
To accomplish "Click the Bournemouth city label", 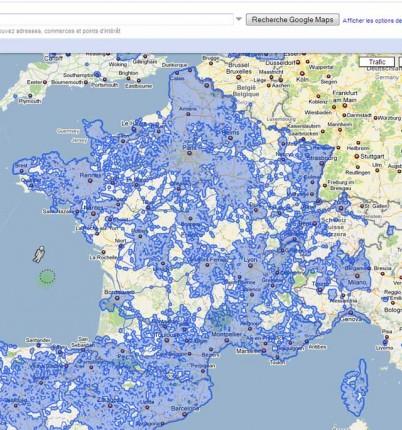I will click(67, 82).
